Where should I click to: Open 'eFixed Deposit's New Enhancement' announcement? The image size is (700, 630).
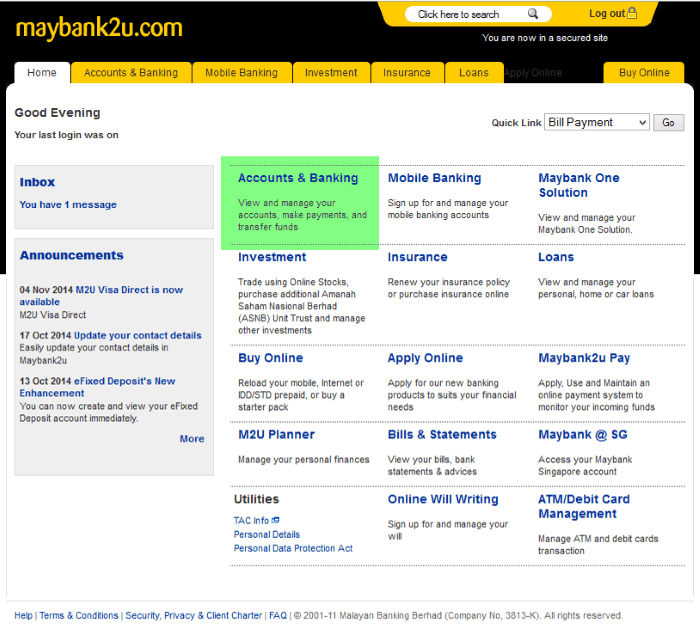(97, 387)
